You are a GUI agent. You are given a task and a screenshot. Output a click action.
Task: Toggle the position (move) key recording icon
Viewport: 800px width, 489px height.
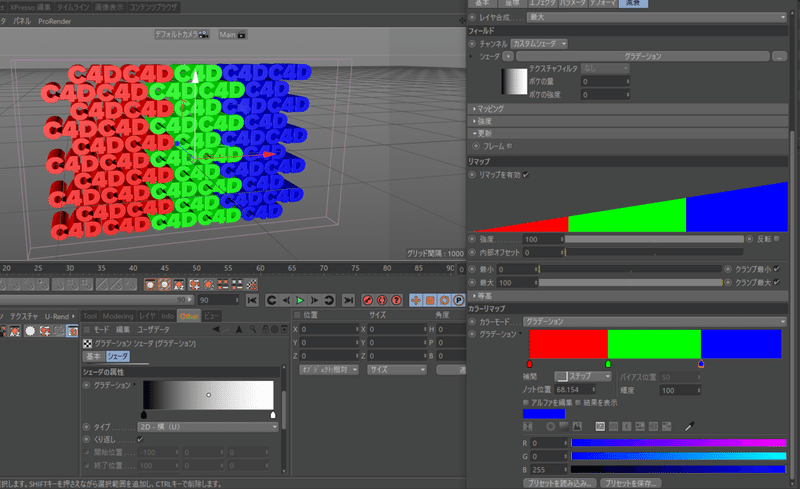[416, 300]
